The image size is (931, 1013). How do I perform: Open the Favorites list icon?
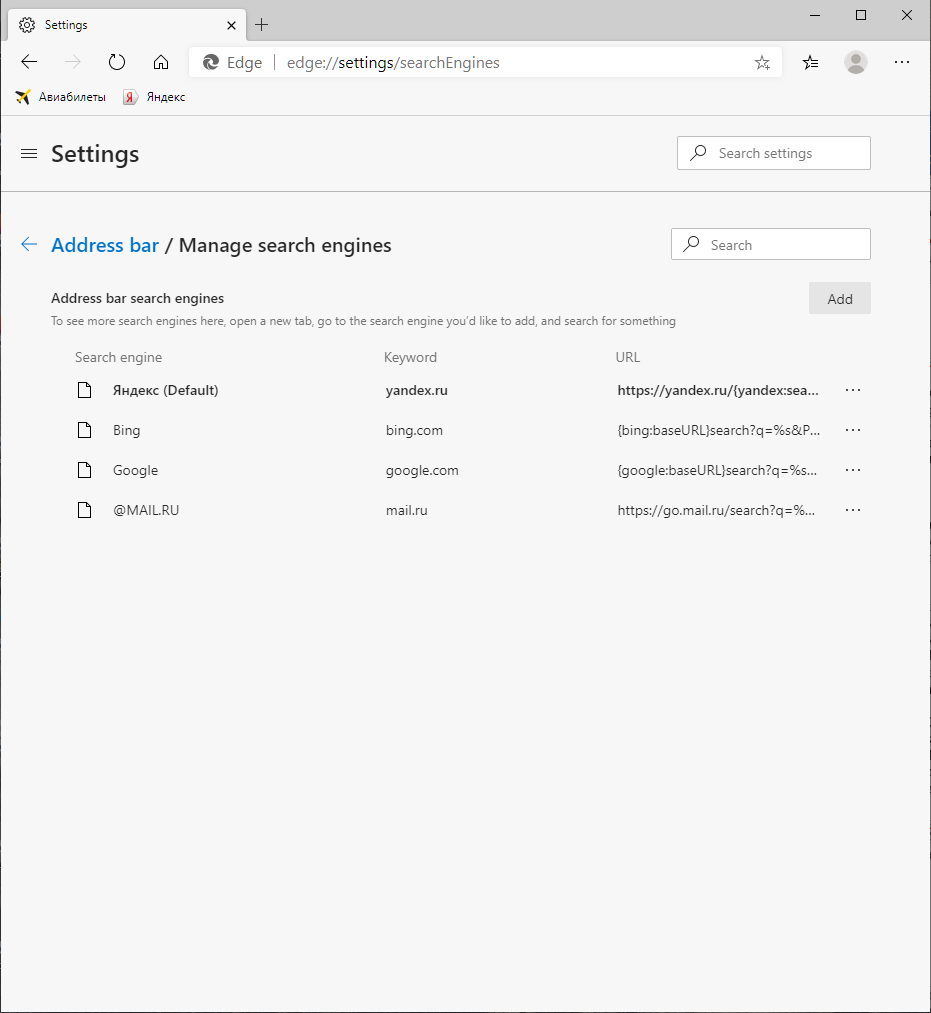coord(810,62)
